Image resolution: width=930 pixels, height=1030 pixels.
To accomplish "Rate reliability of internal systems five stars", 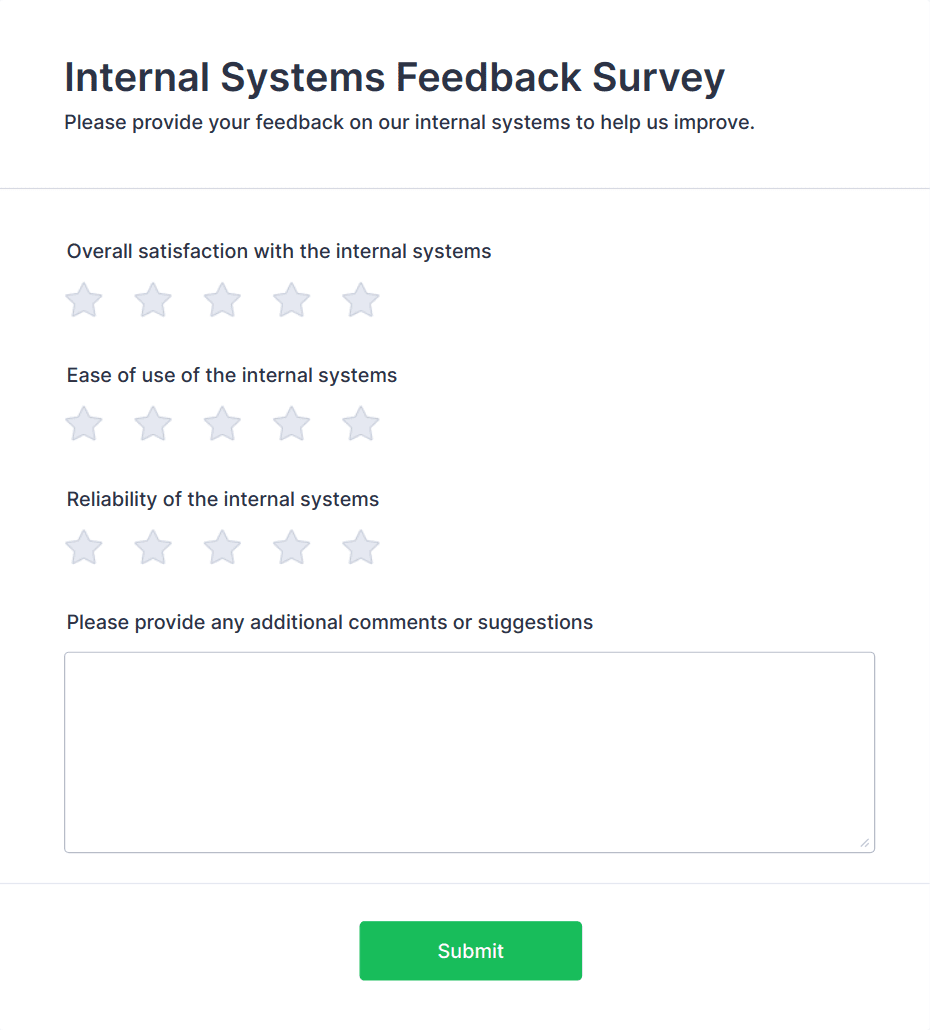I will coord(360,547).
